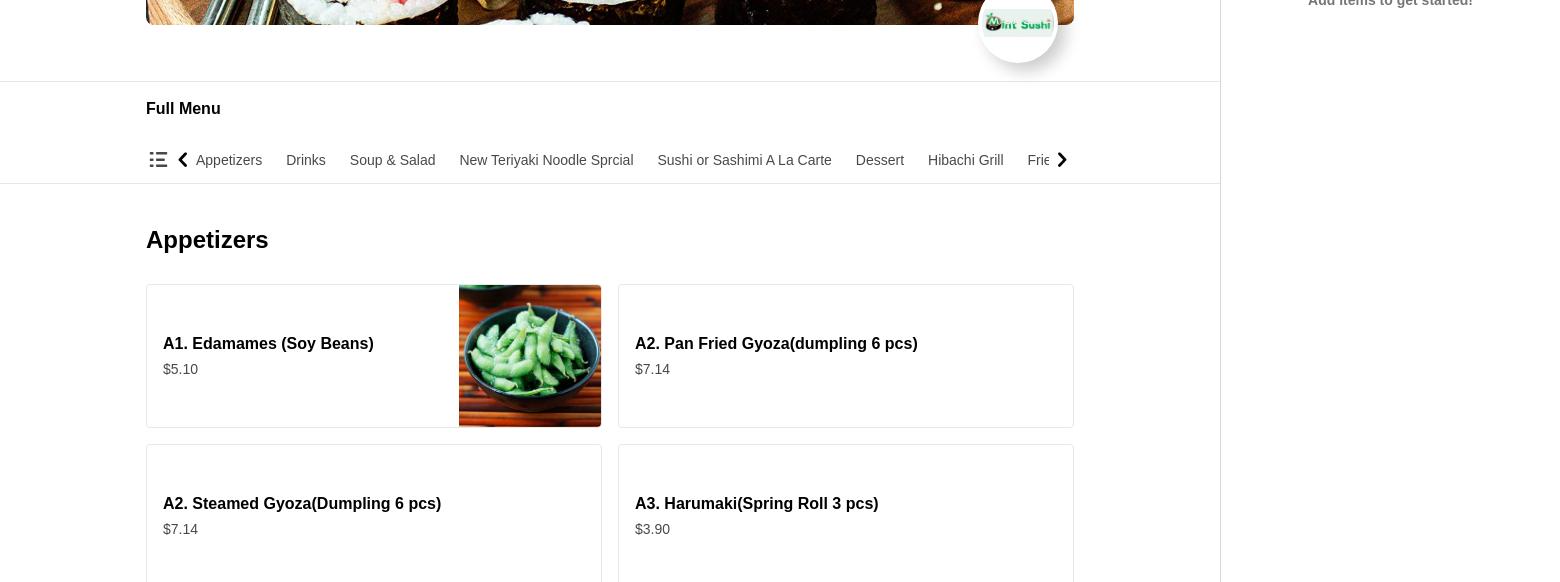
Task: Click the Mint Sushi logo badge
Action: pos(1018,23)
